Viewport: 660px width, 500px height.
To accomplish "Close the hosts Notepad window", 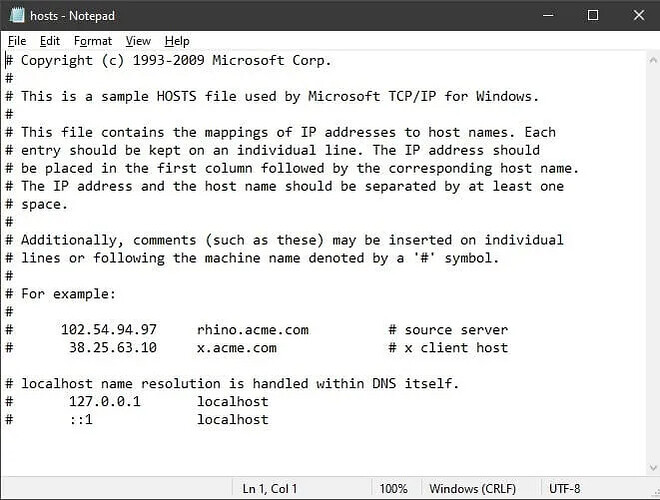I will coord(637,15).
